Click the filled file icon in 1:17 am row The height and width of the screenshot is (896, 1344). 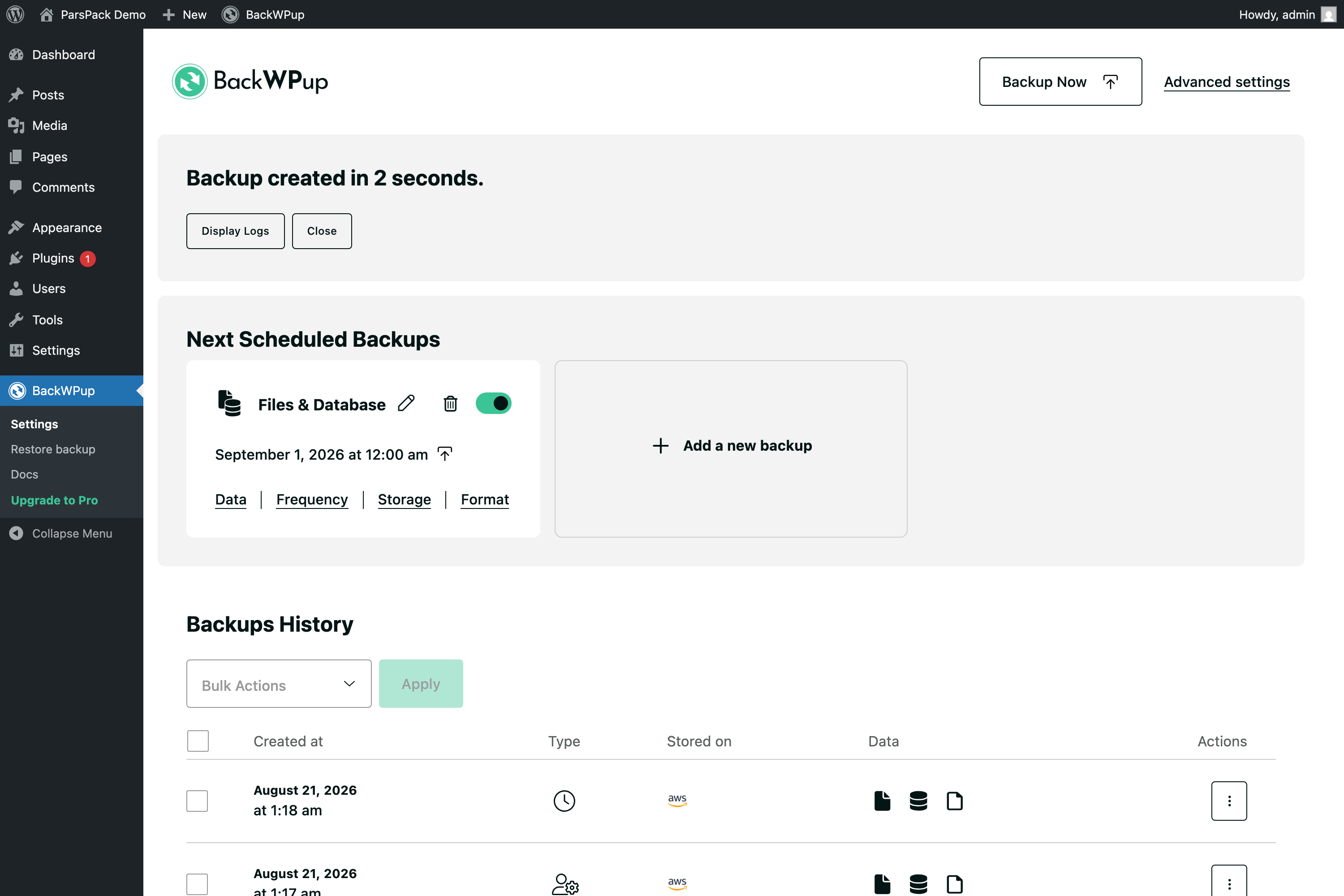(x=882, y=884)
